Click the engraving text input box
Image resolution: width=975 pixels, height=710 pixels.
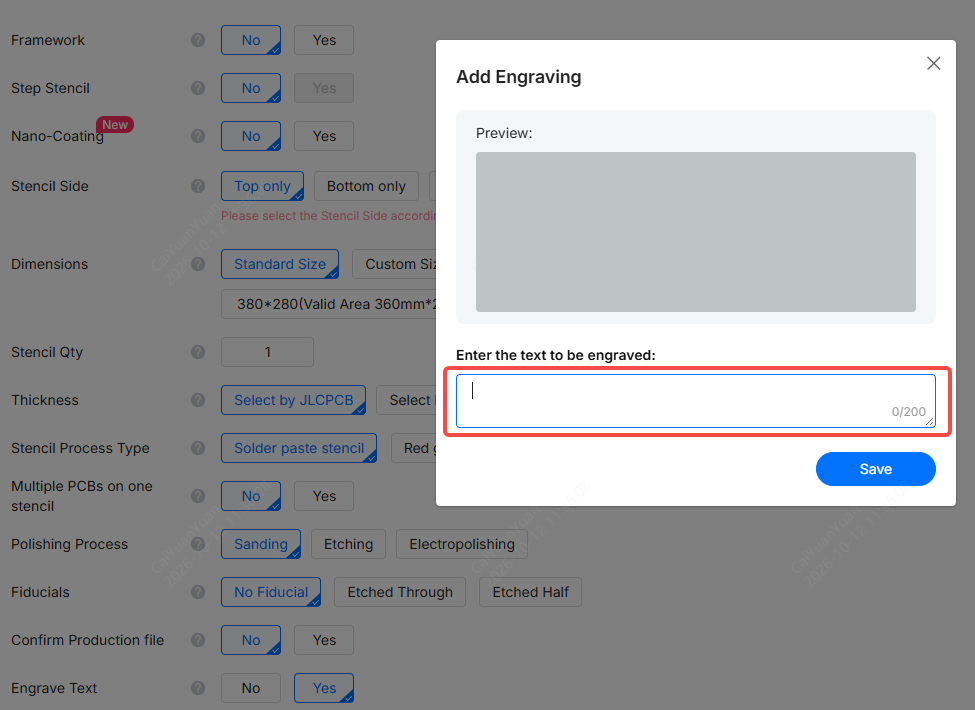pyautogui.click(x=695, y=401)
